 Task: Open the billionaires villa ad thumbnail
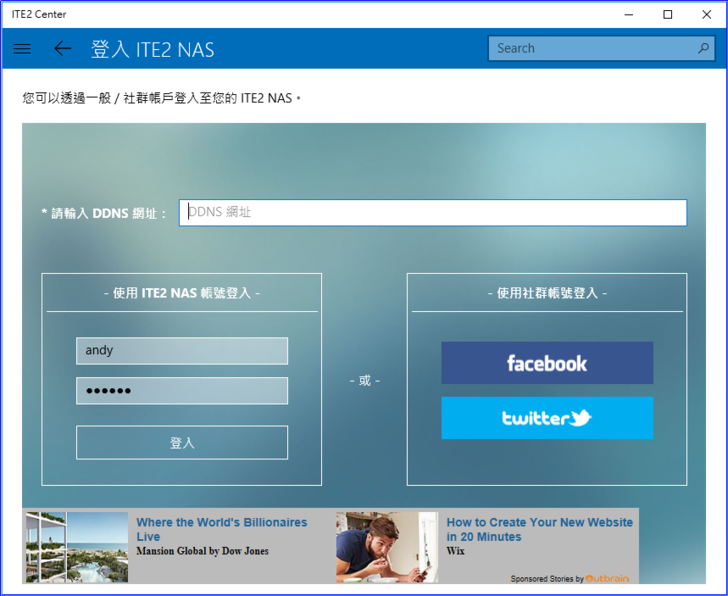(x=77, y=547)
